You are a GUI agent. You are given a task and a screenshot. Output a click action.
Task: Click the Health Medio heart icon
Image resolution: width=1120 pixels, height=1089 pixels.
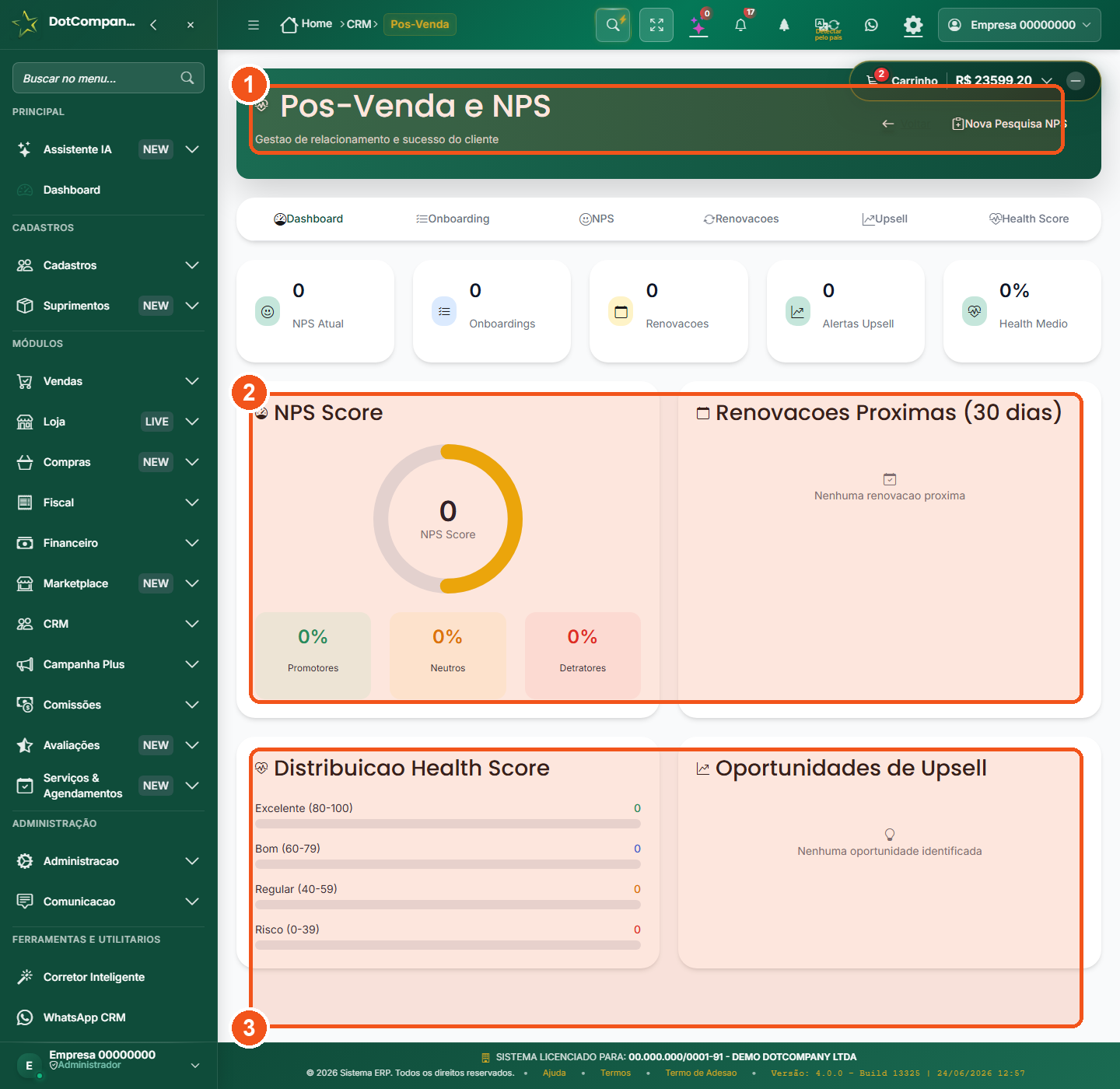coord(975,311)
